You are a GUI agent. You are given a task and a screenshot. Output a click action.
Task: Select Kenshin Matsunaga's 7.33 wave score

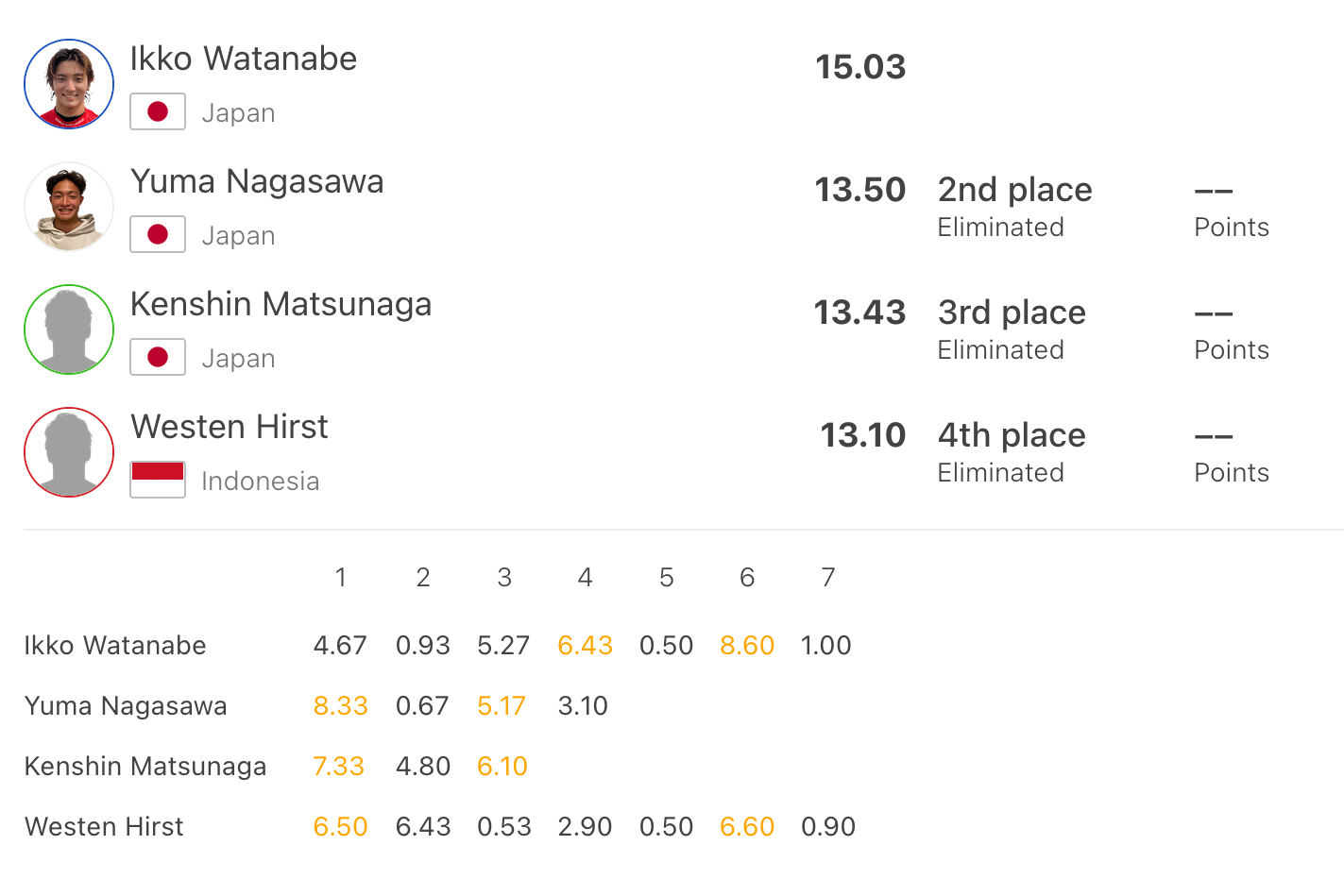click(338, 767)
